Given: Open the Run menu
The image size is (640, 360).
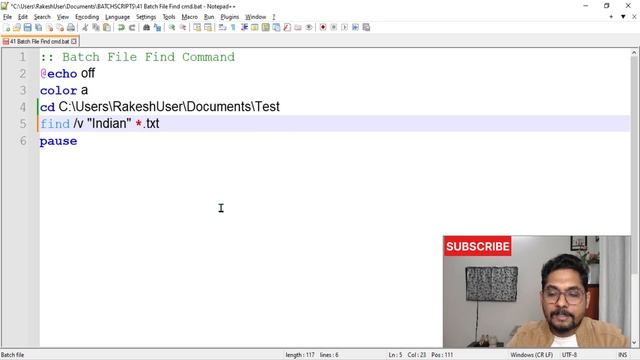Looking at the screenshot, I should click(x=209, y=17).
